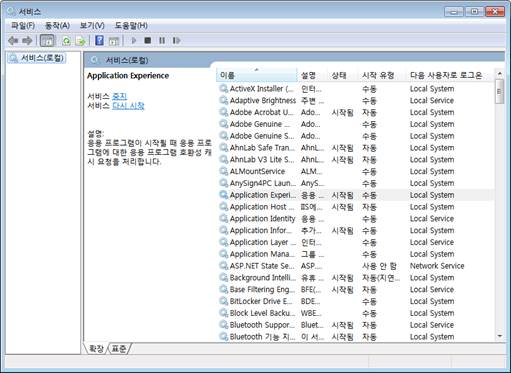Click the Forward arrow toolbar icon
Screen dimensions: 511x373
(27, 41)
